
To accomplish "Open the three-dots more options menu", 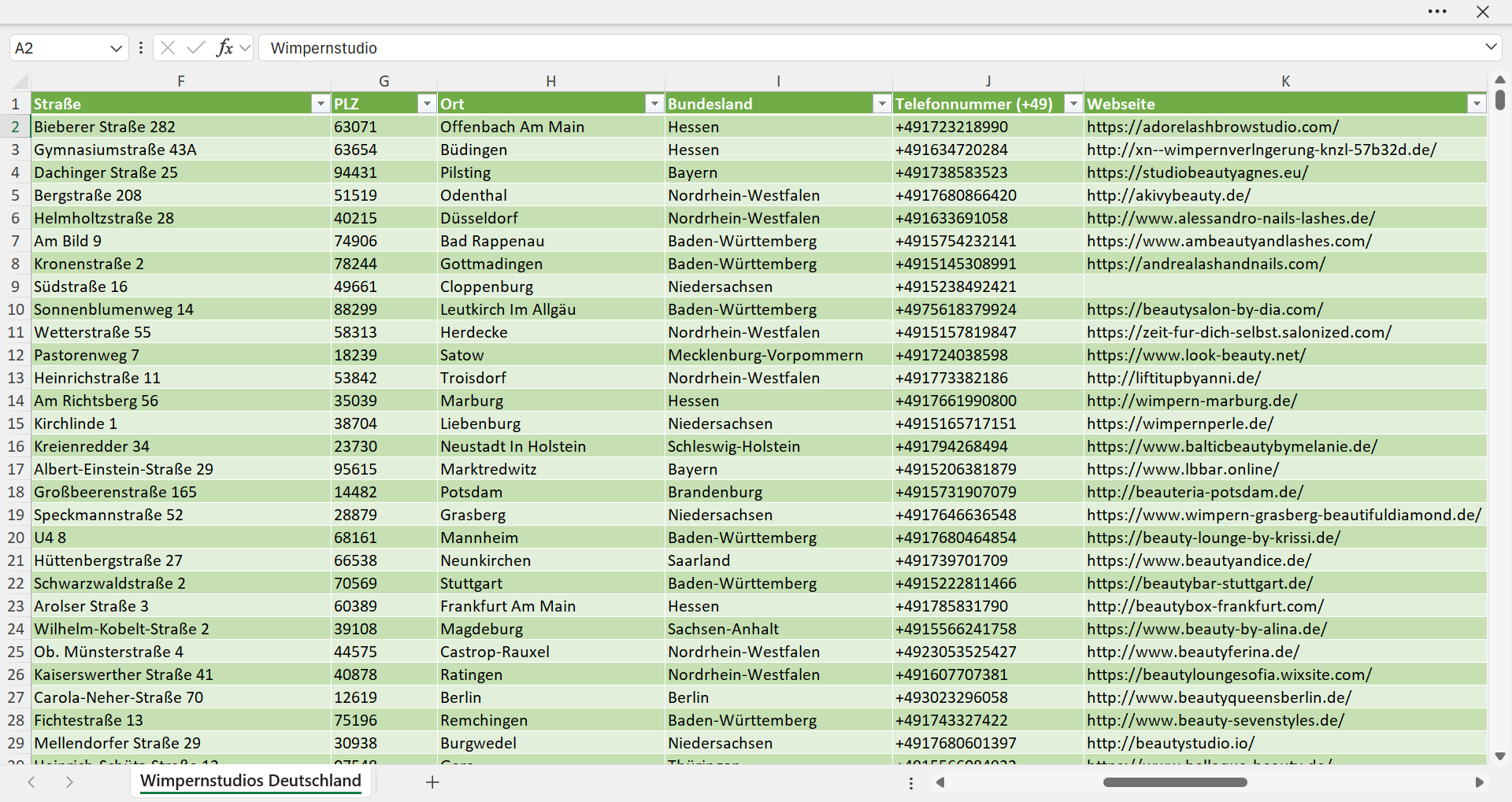I will click(1437, 12).
